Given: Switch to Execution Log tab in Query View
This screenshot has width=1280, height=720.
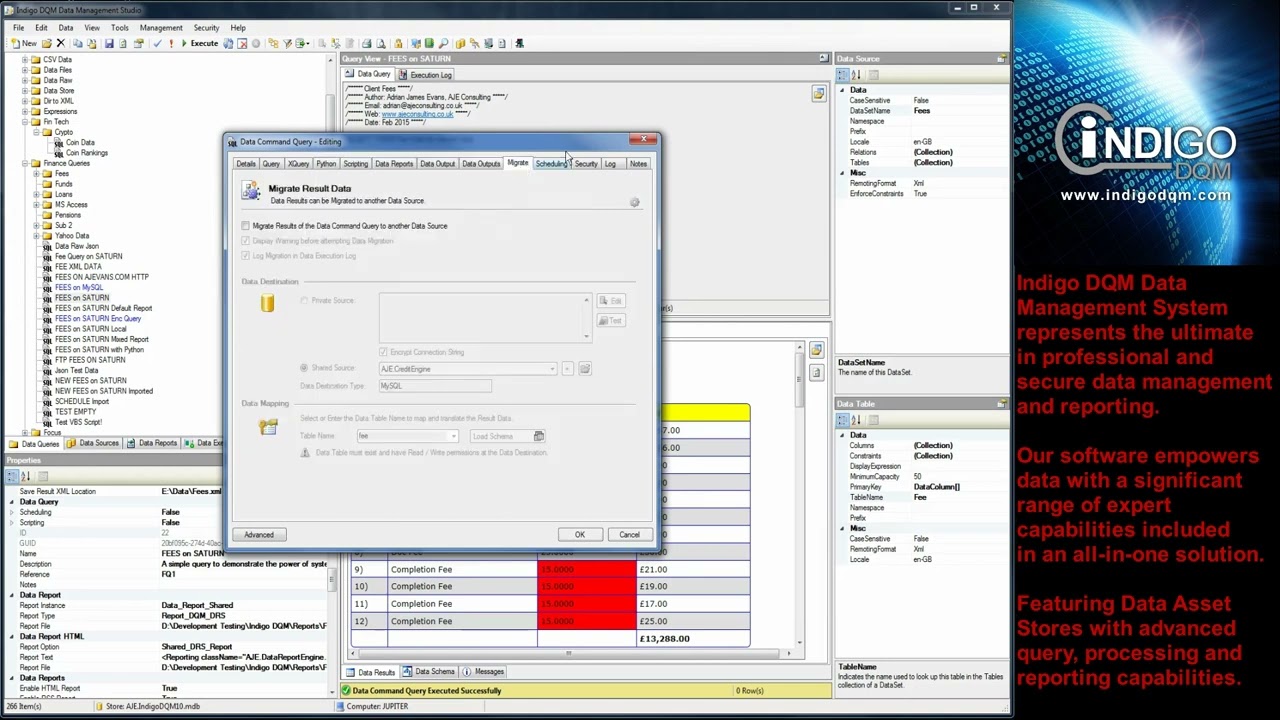Looking at the screenshot, I should [x=425, y=75].
